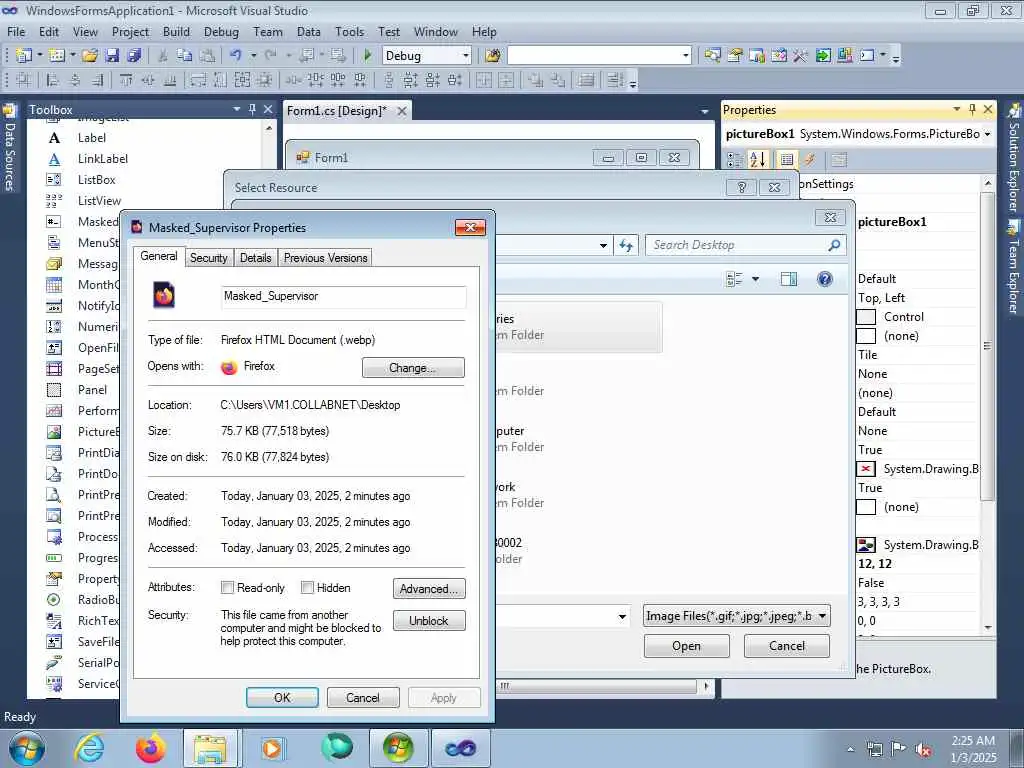Check the Hidden attribute checkbox

pyautogui.click(x=307, y=588)
